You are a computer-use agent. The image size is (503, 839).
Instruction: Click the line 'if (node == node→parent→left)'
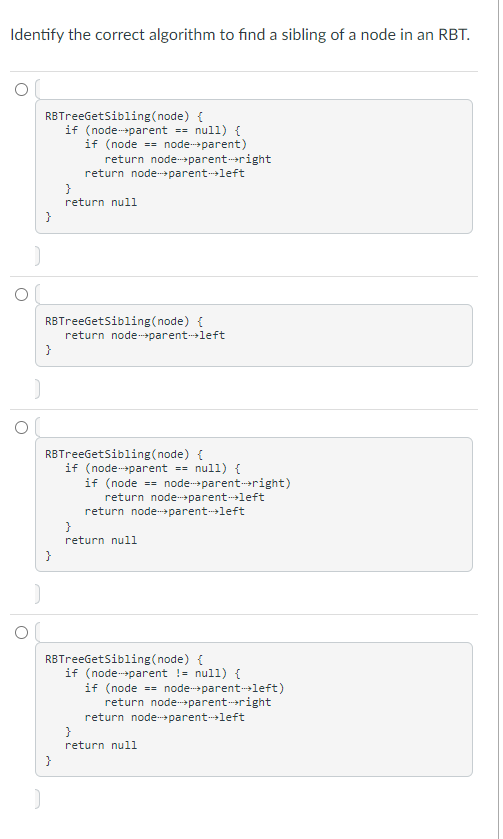(x=185, y=688)
